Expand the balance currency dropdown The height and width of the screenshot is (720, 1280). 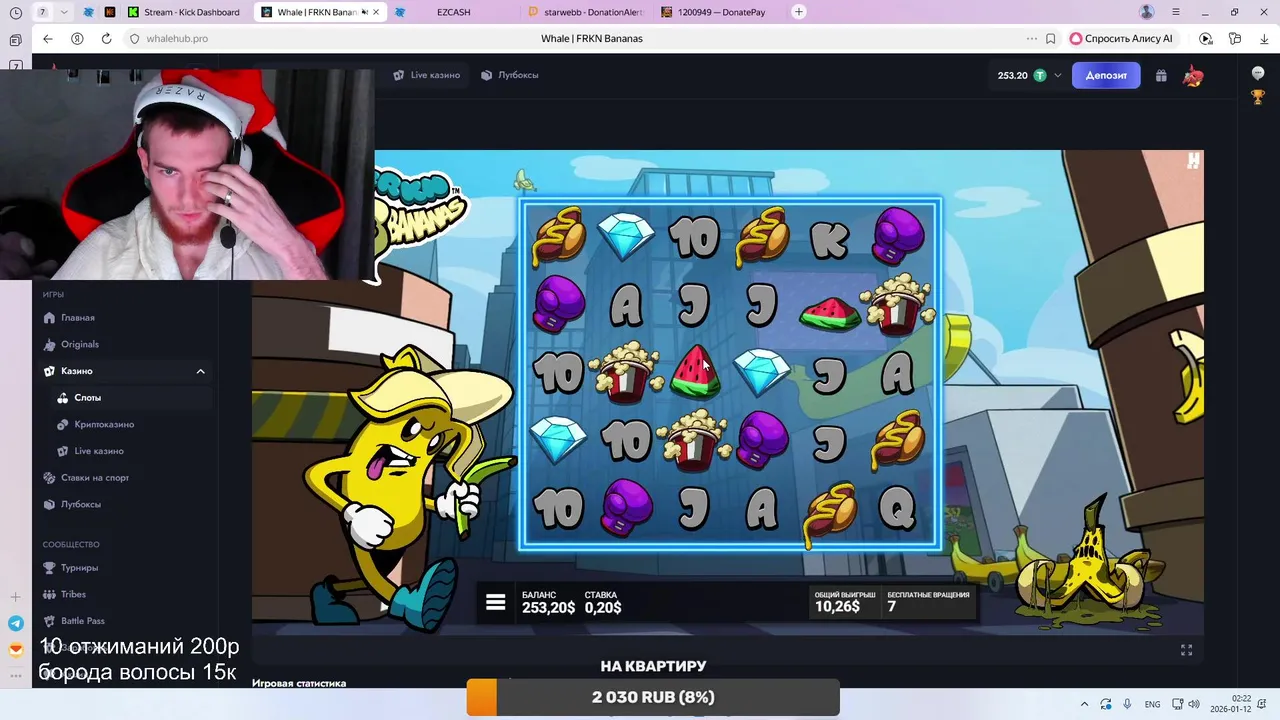tap(1058, 75)
